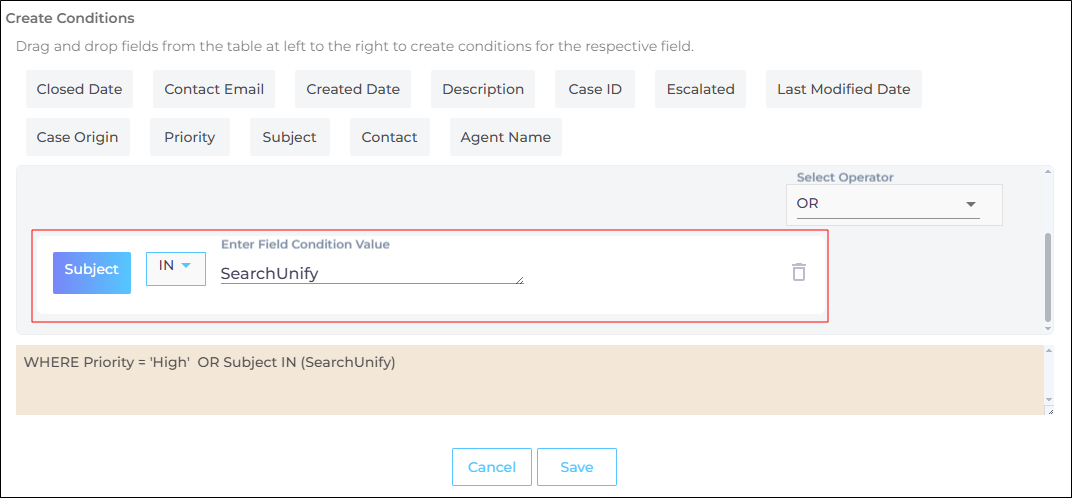Open the Select Operator OR dropdown
Viewport: 1072px width, 498px height.
(x=887, y=204)
